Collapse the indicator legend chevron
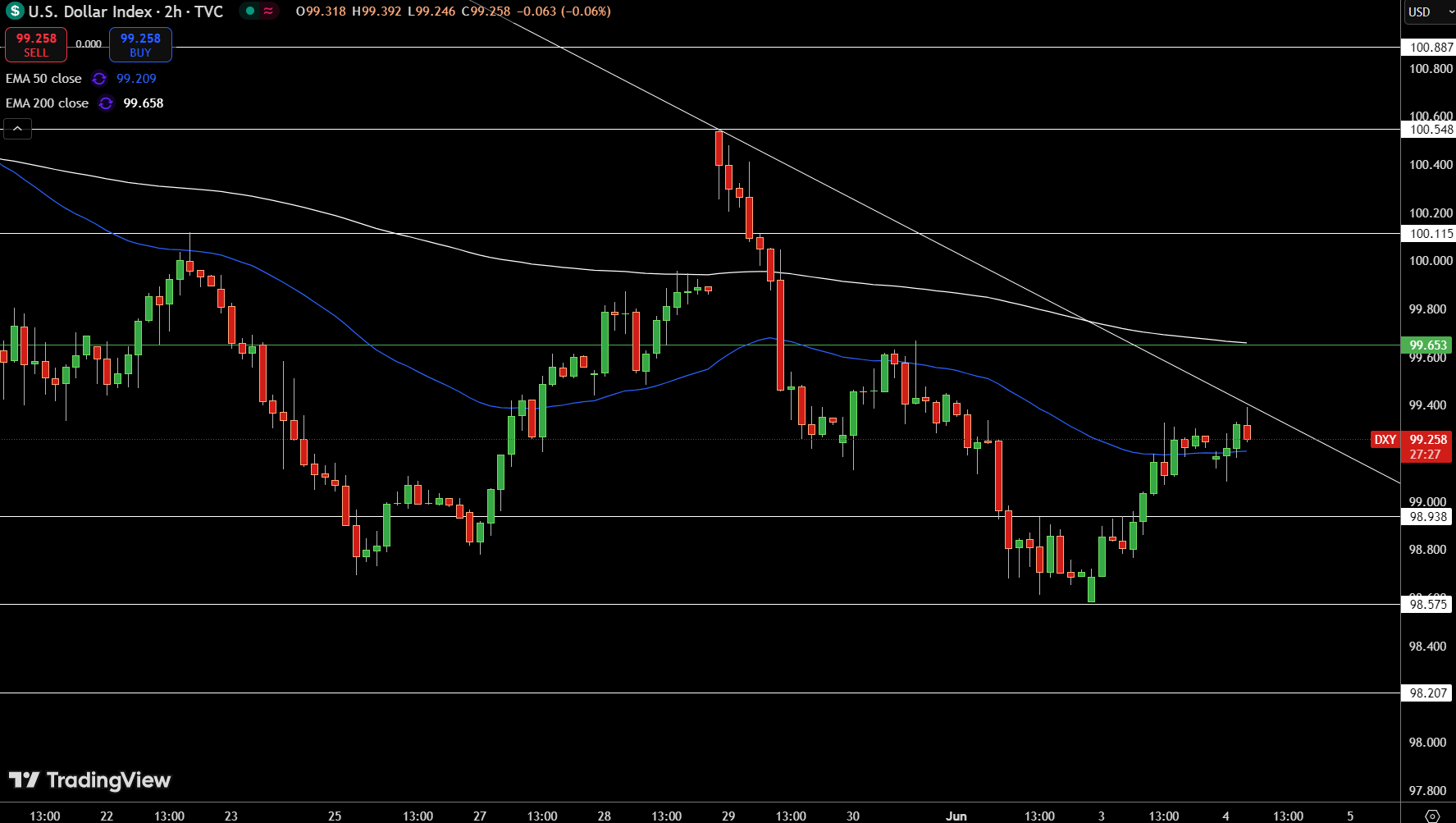1456x823 pixels. point(17,129)
